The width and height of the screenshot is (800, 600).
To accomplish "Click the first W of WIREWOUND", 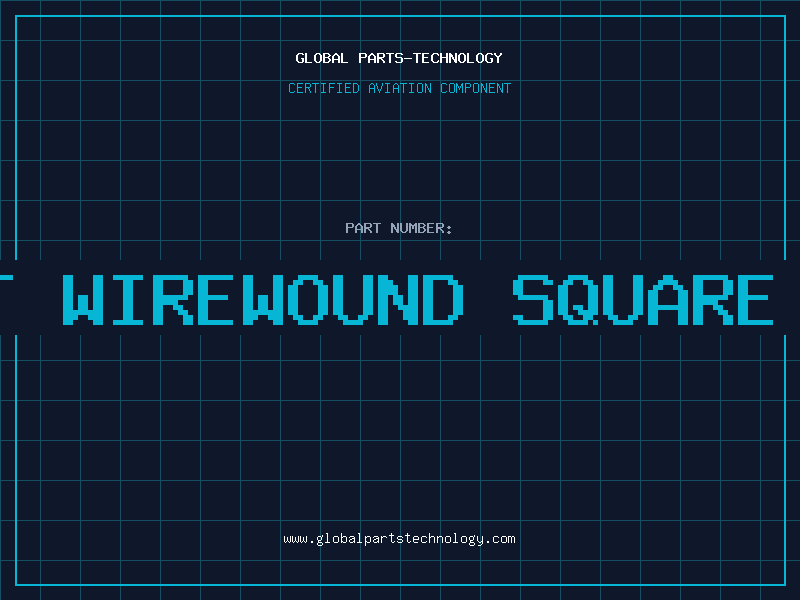I will [x=83, y=299].
